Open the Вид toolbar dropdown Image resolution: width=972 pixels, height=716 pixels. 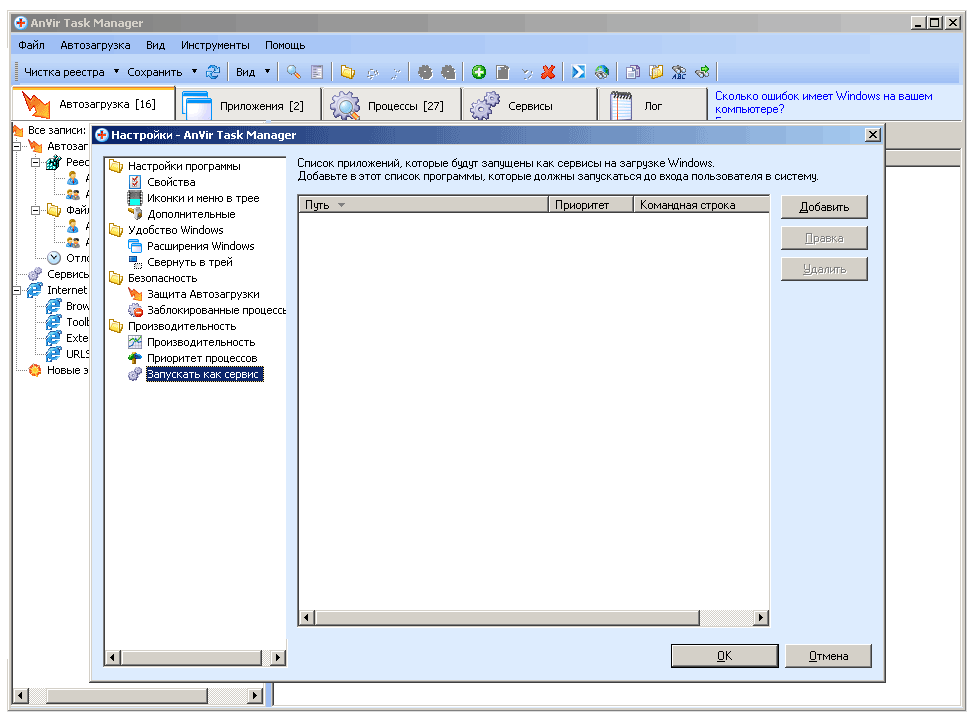(267, 72)
